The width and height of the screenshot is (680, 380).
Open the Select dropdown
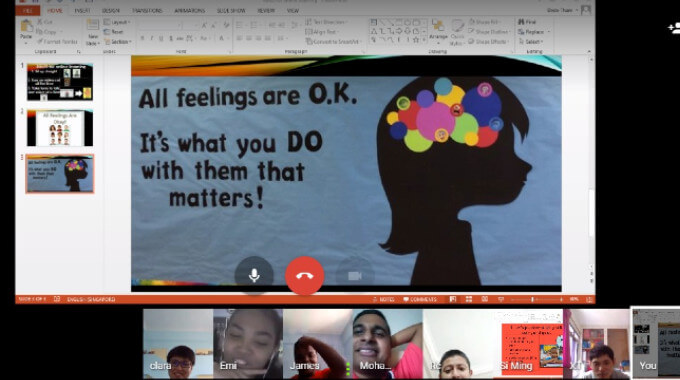(532, 42)
